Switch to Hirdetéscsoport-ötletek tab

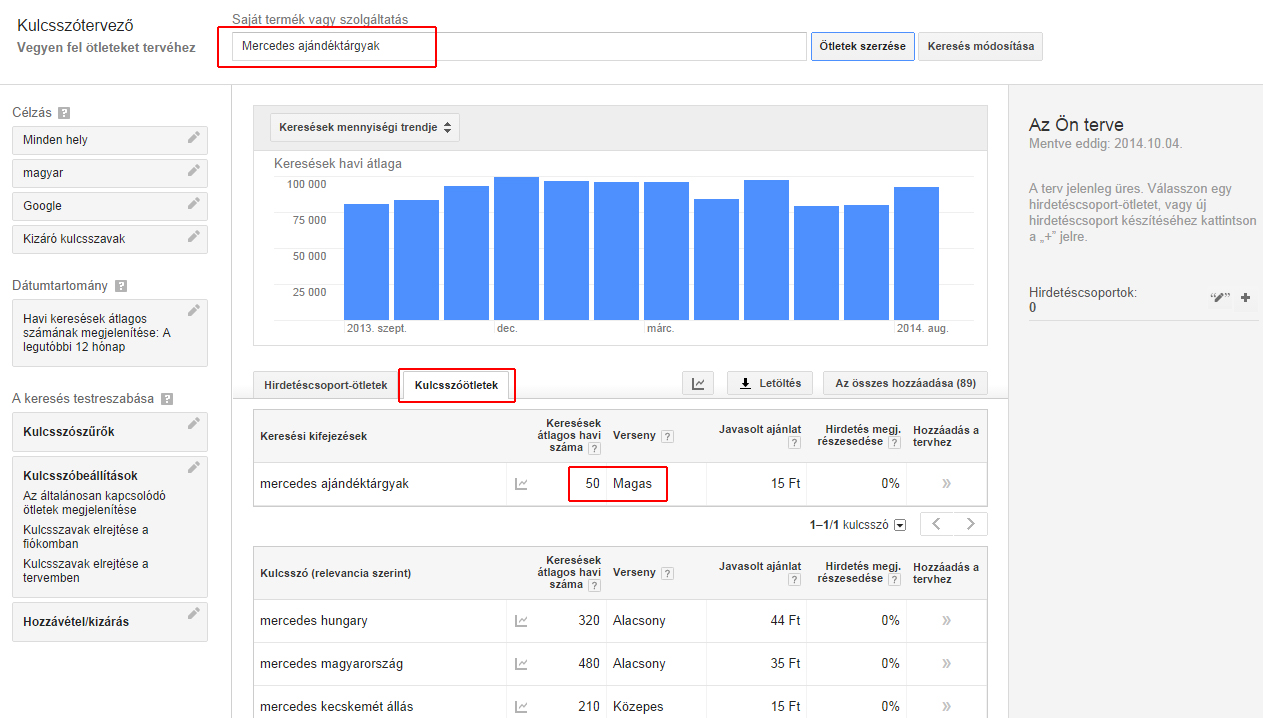pyautogui.click(x=325, y=385)
